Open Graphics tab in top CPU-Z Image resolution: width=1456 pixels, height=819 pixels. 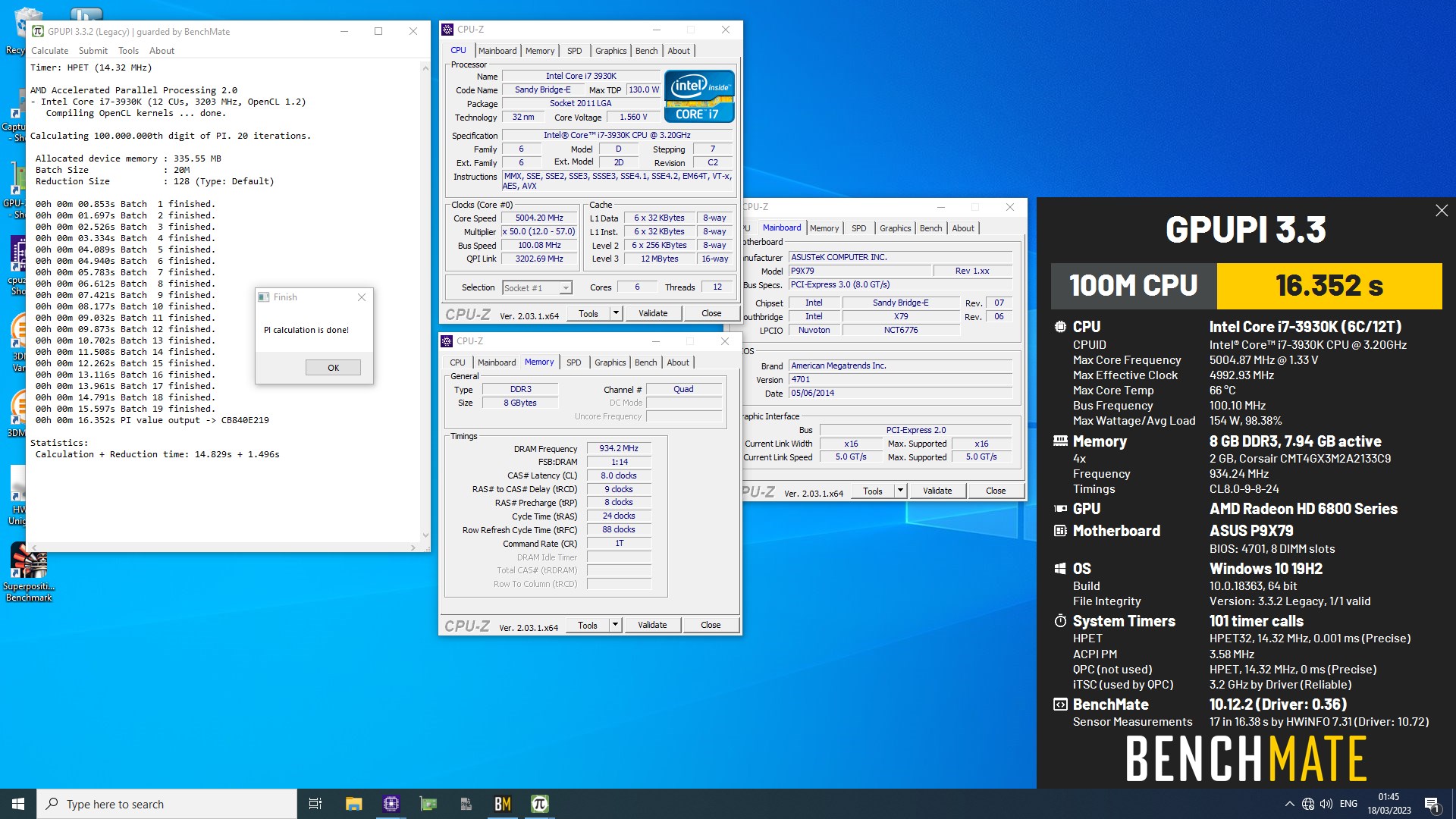610,51
